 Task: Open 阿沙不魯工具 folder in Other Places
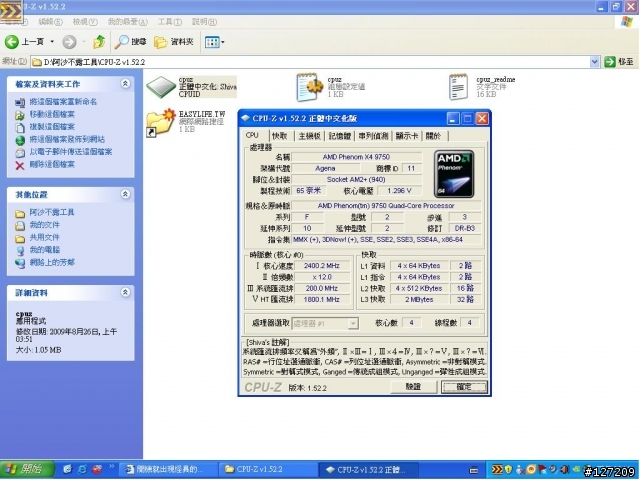[x=52, y=212]
